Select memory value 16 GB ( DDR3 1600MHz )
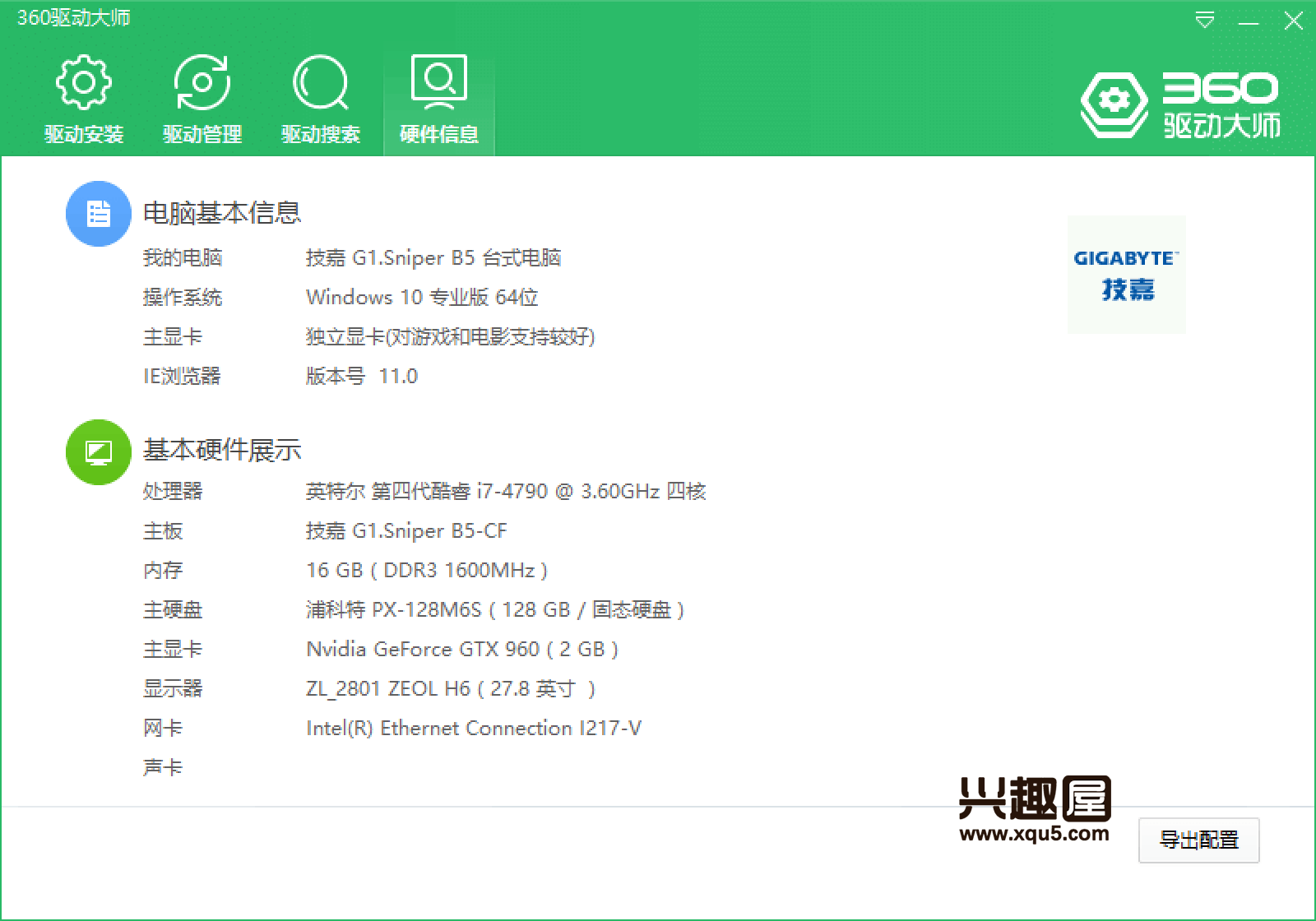This screenshot has height=921, width=1316. click(x=427, y=570)
